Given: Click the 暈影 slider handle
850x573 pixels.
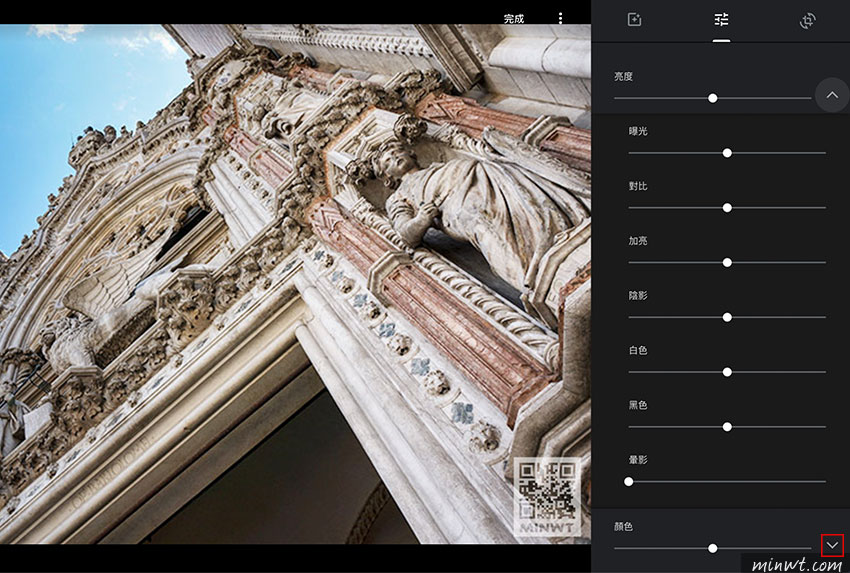Looking at the screenshot, I should [x=629, y=481].
